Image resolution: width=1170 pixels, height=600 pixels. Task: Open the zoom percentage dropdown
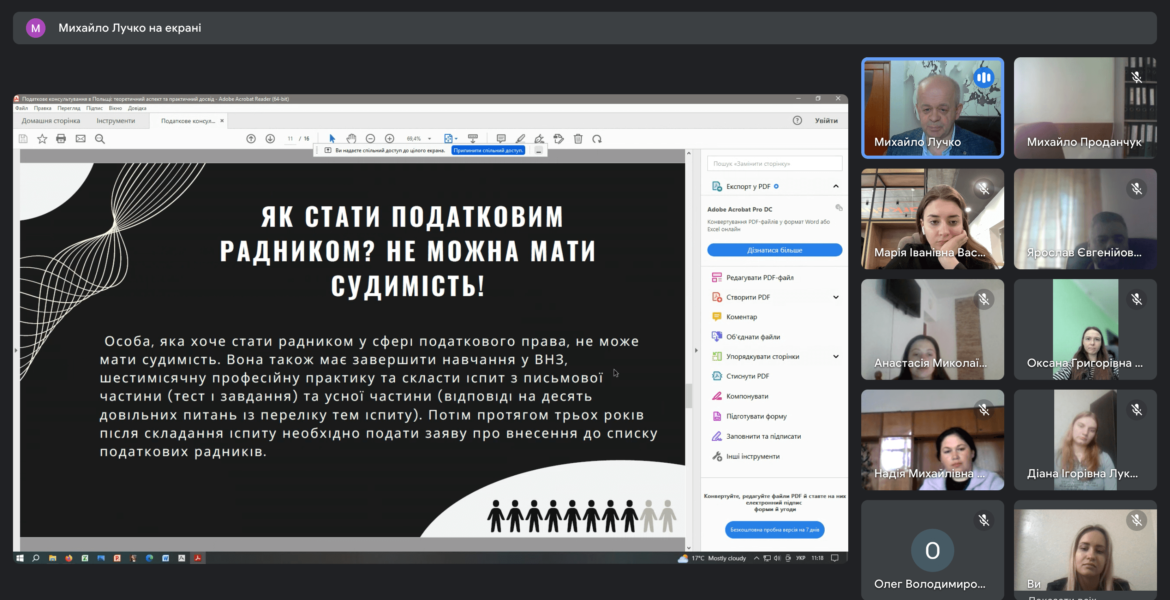[x=429, y=139]
